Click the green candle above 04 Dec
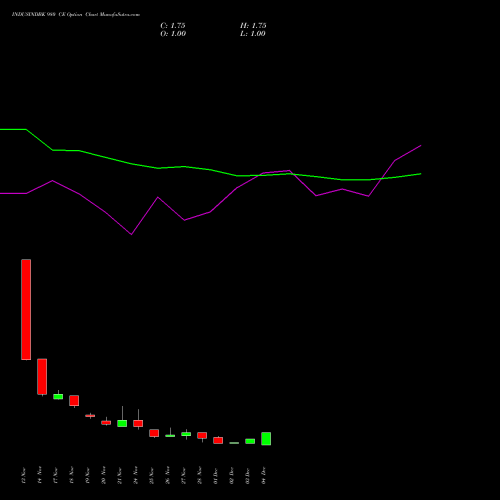The height and width of the screenshot is (500, 500). coord(266,439)
